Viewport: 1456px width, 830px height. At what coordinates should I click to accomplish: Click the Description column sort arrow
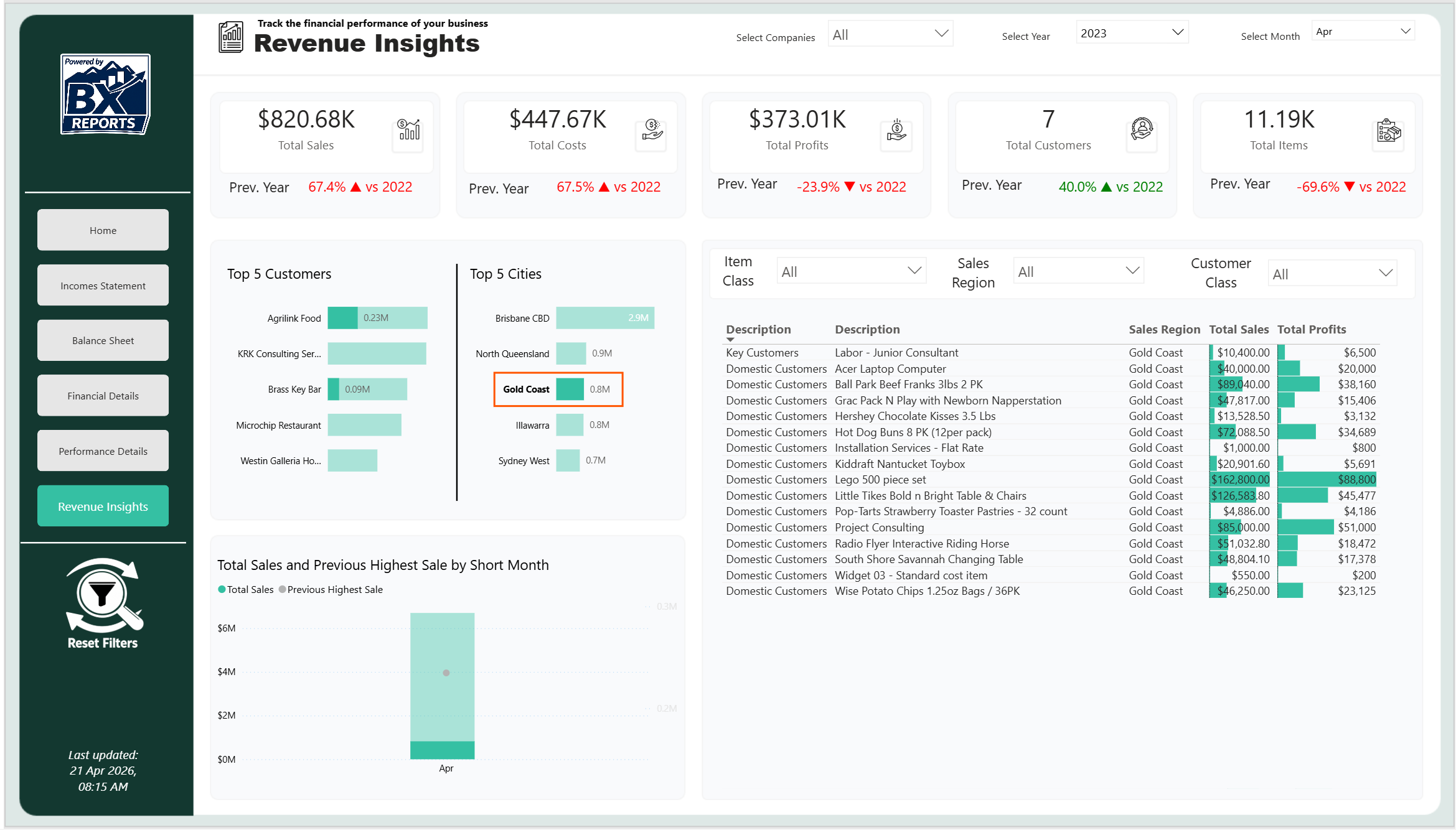[x=730, y=340]
